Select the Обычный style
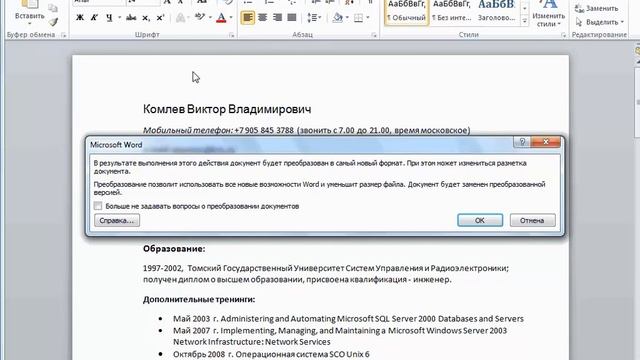Image resolution: width=640 pixels, height=360 pixels. pyautogui.click(x=407, y=12)
